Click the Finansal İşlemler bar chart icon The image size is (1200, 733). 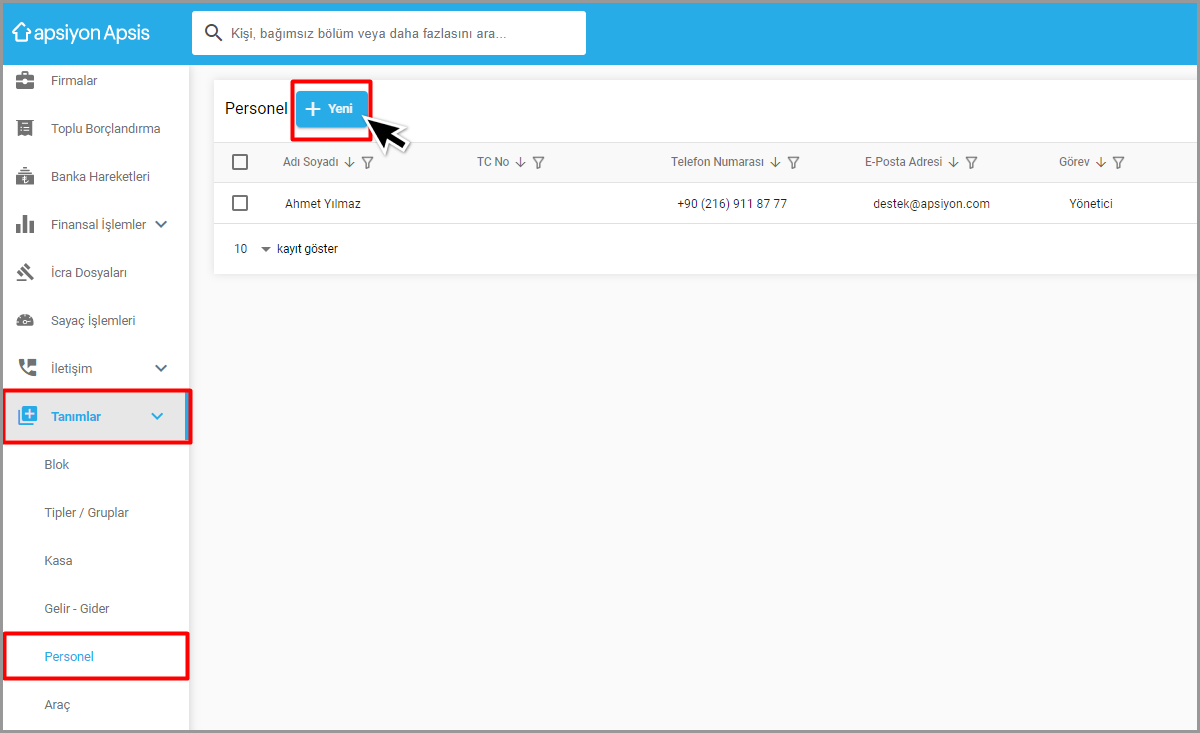(26, 225)
